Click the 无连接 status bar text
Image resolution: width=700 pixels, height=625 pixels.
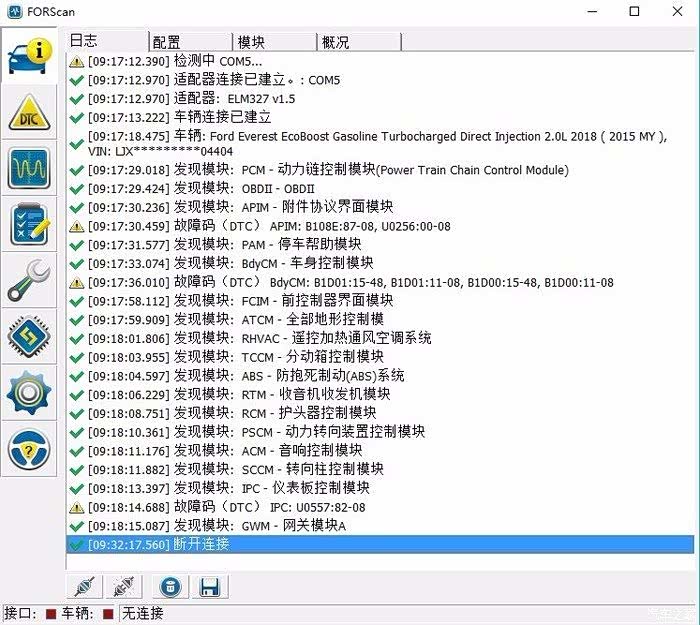point(143,613)
